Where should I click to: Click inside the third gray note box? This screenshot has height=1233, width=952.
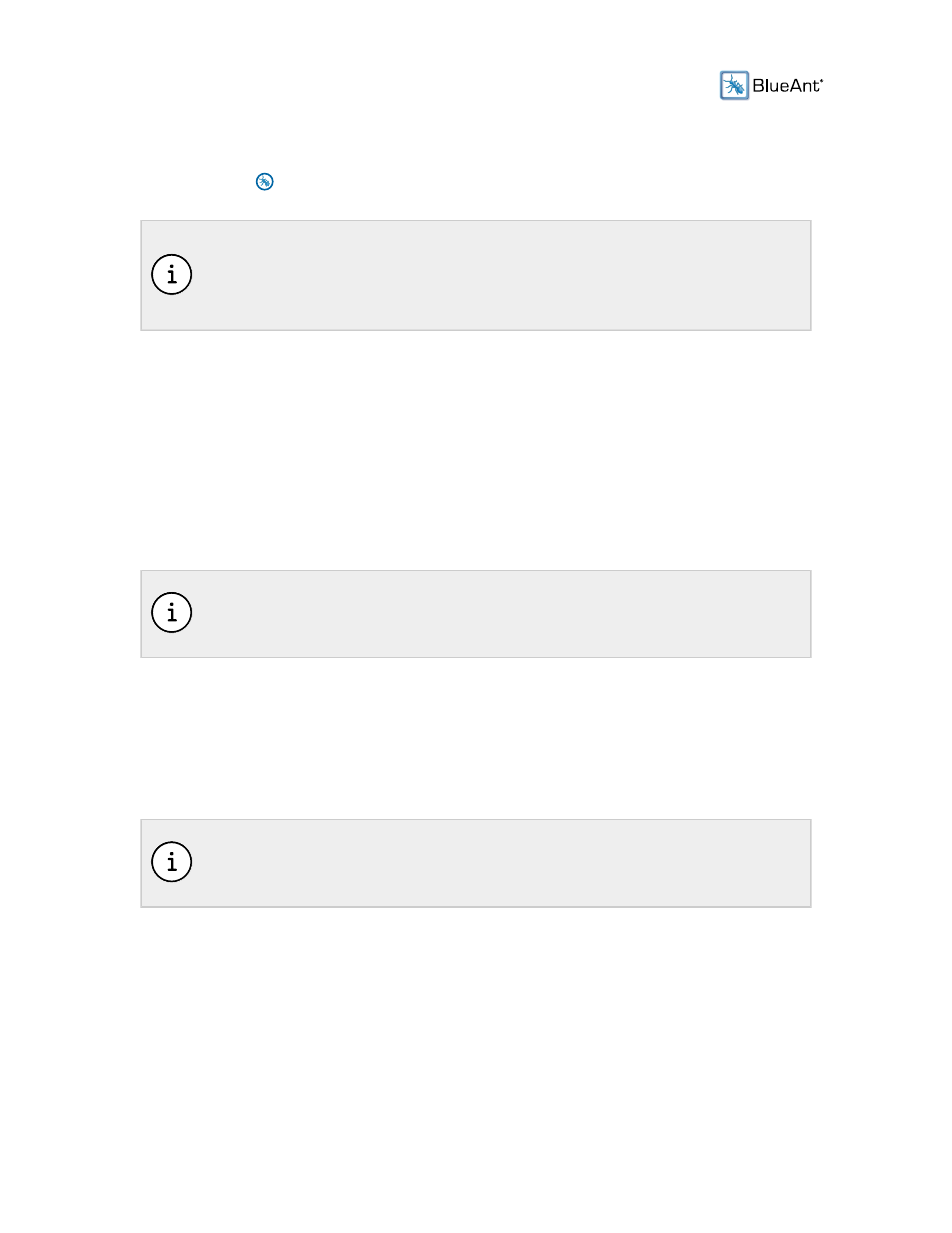click(476, 863)
